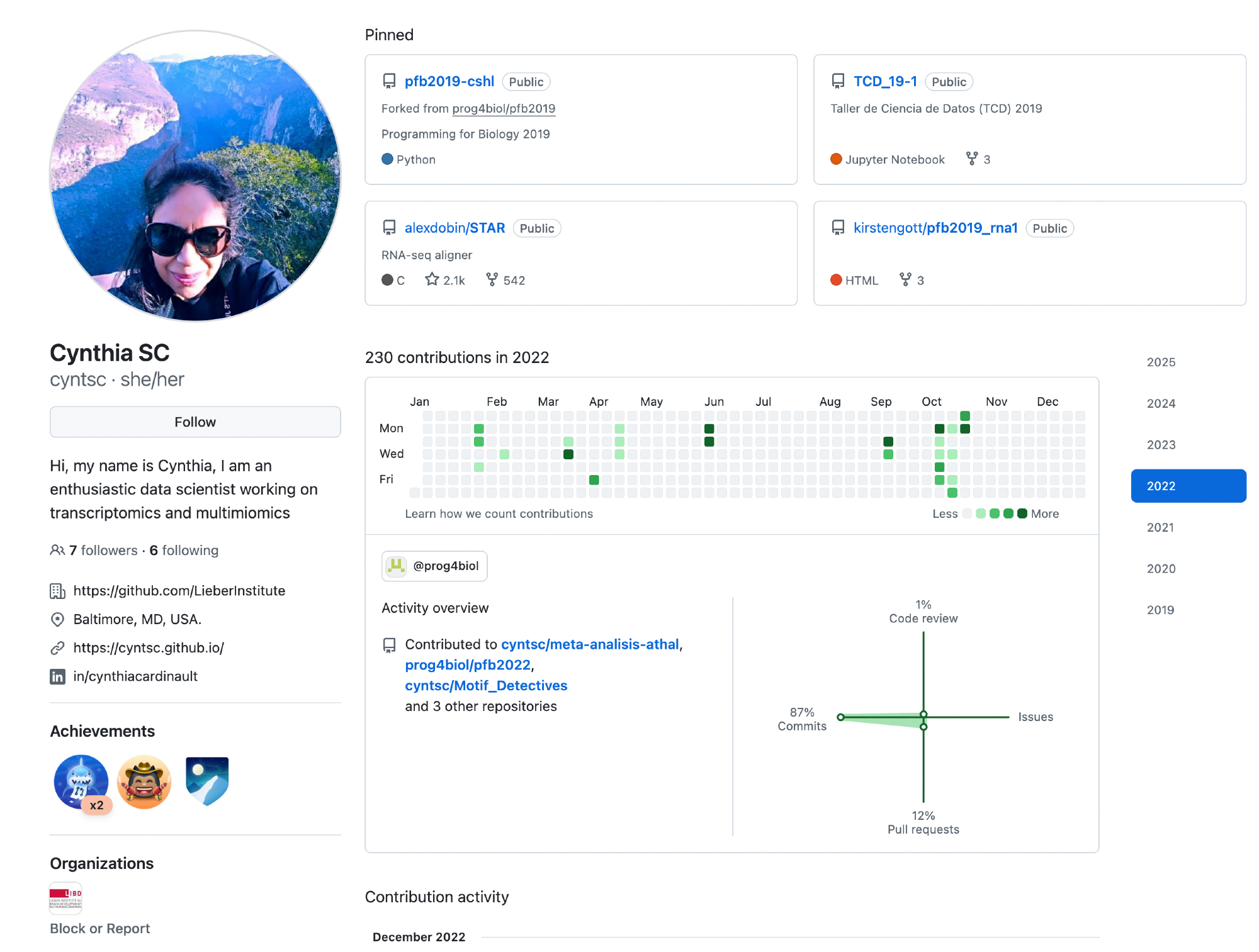Viewport: 1259px width, 952px height.
Task: Select the 2024 contribution year
Action: pos(1161,403)
